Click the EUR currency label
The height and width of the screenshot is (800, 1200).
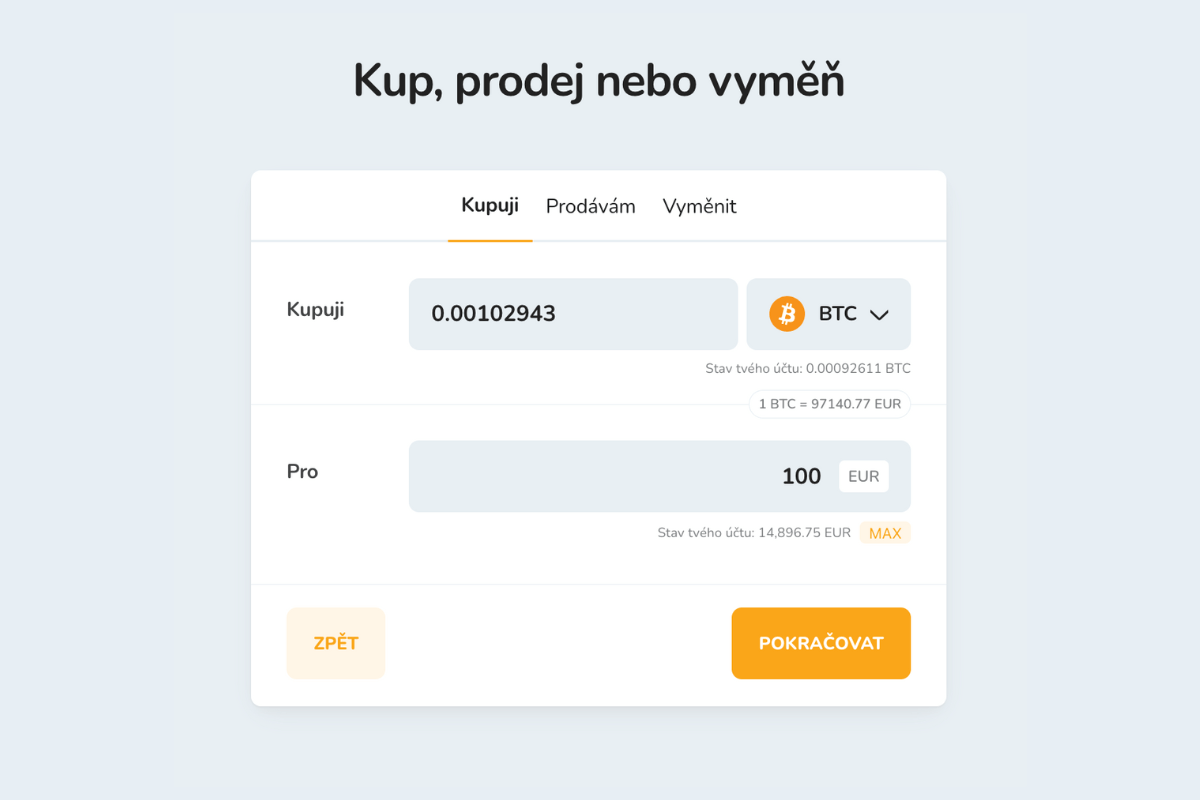tap(863, 476)
